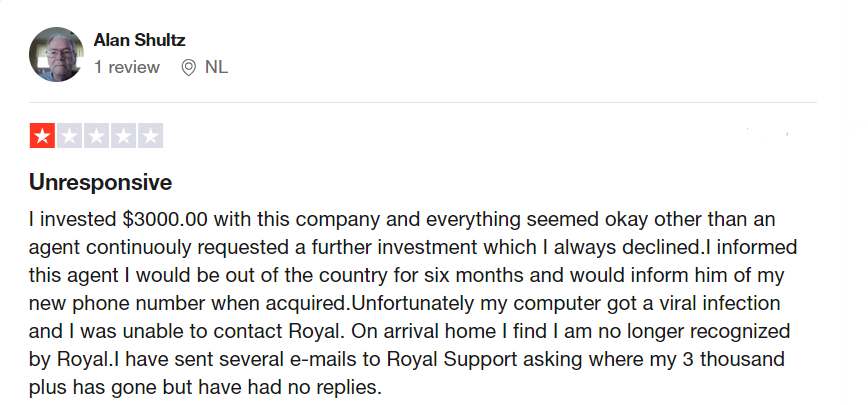
Task: Select the third star in the rating
Action: coord(96,137)
